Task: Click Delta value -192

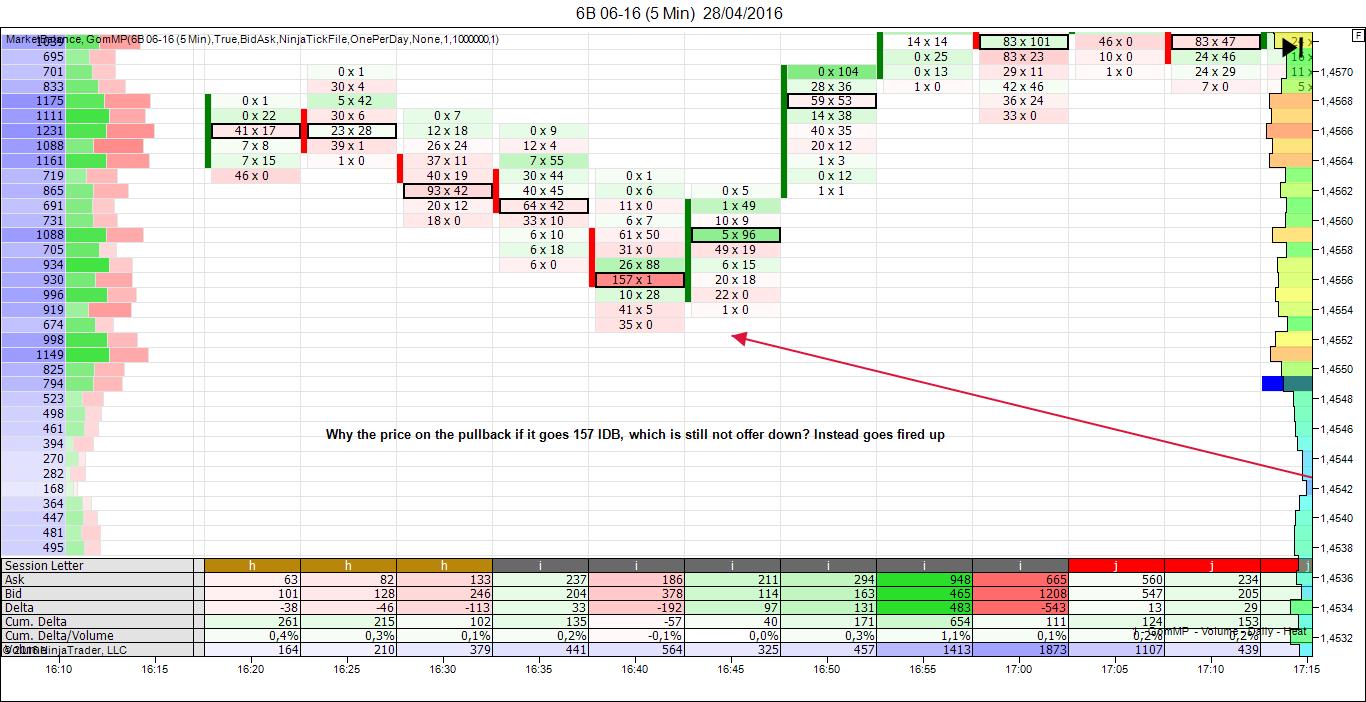Action: point(636,608)
